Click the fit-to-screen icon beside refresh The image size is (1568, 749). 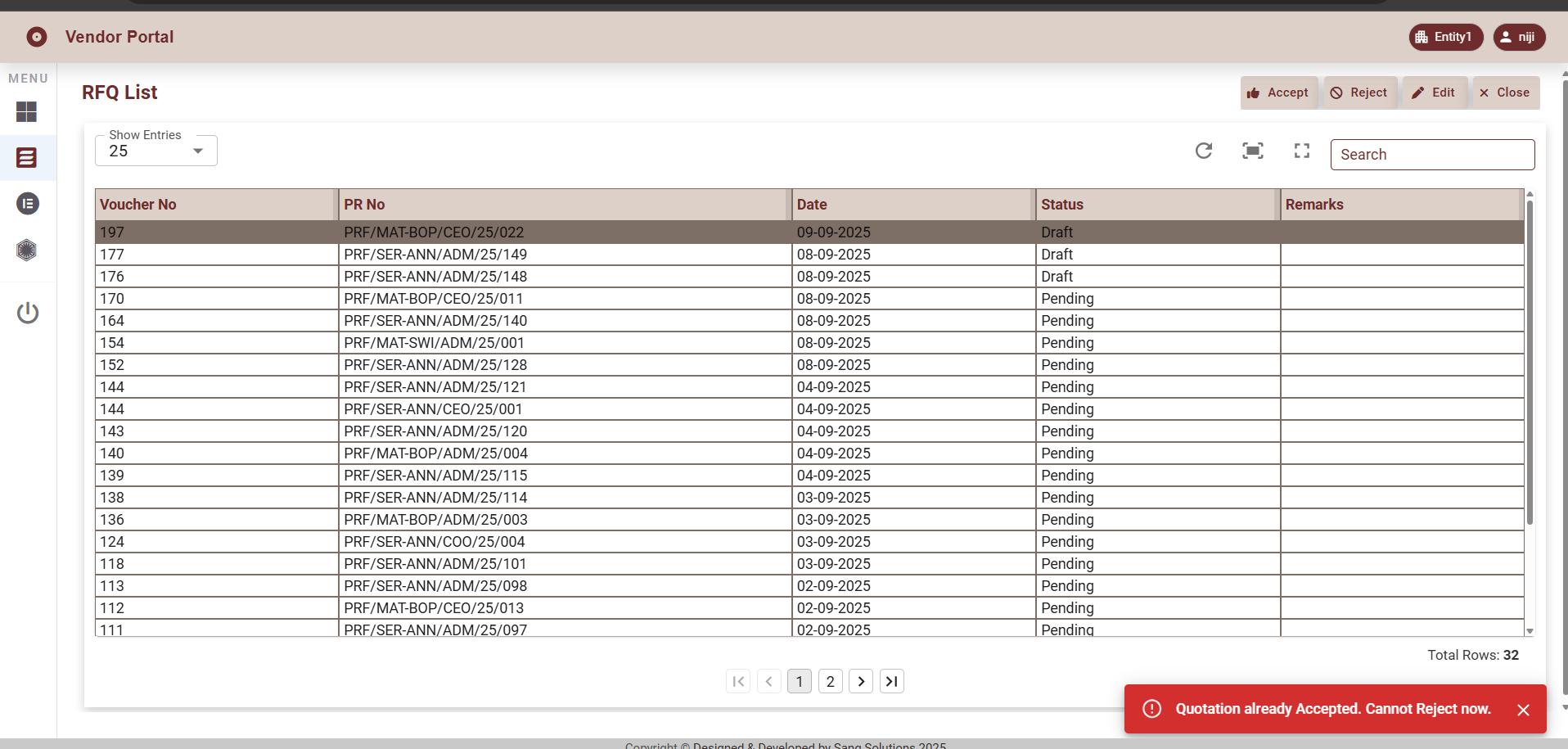(x=1252, y=151)
